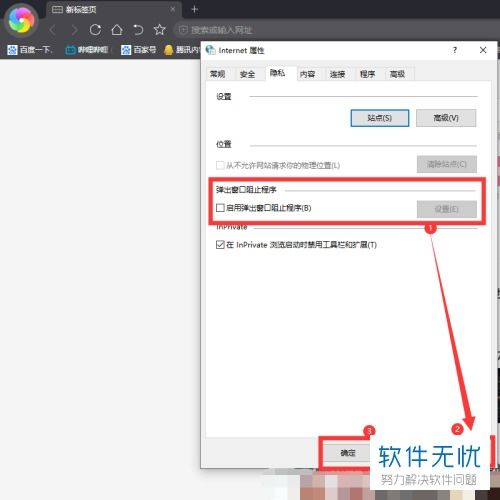Screen dimensions: 500x500
Task: Close the Internet 属性 dialog
Action: click(483, 50)
